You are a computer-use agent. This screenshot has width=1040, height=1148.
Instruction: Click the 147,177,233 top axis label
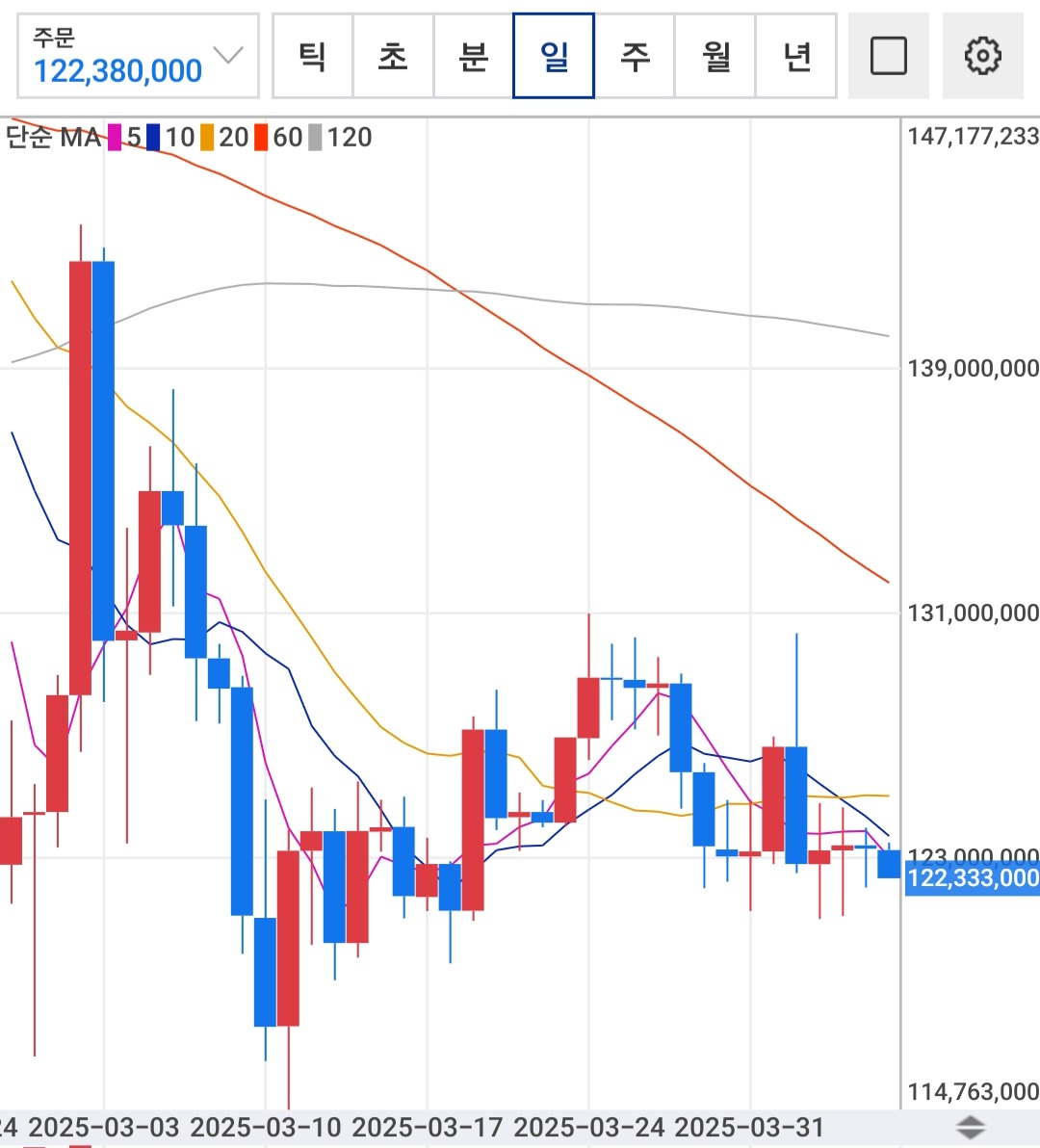pyautogui.click(x=973, y=136)
